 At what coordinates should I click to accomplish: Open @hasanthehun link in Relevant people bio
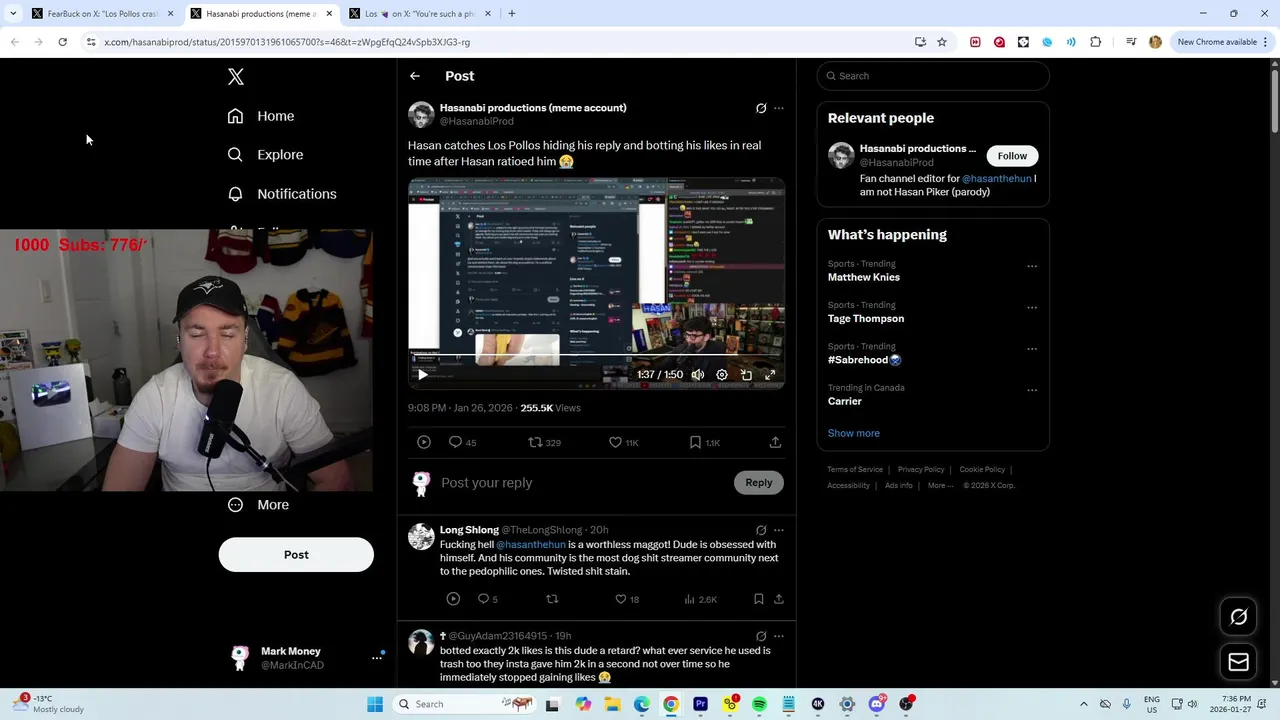tap(996, 179)
